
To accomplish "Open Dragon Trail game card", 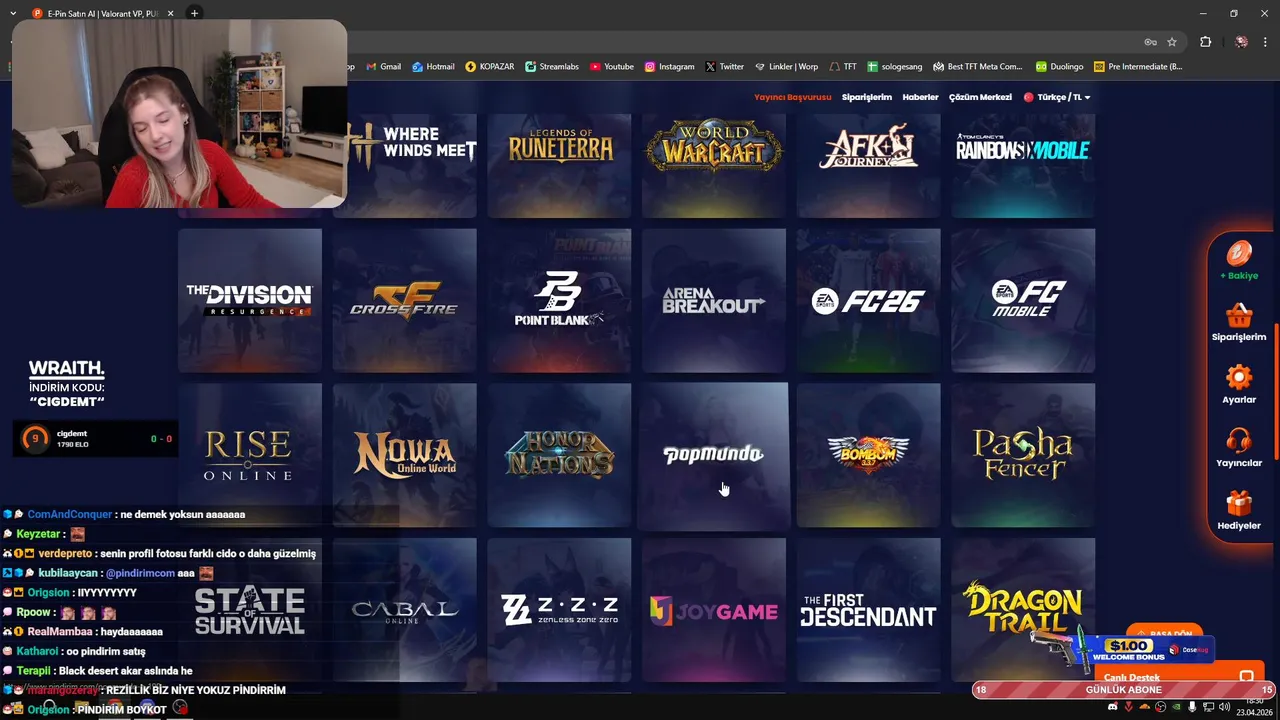I will point(1024,610).
